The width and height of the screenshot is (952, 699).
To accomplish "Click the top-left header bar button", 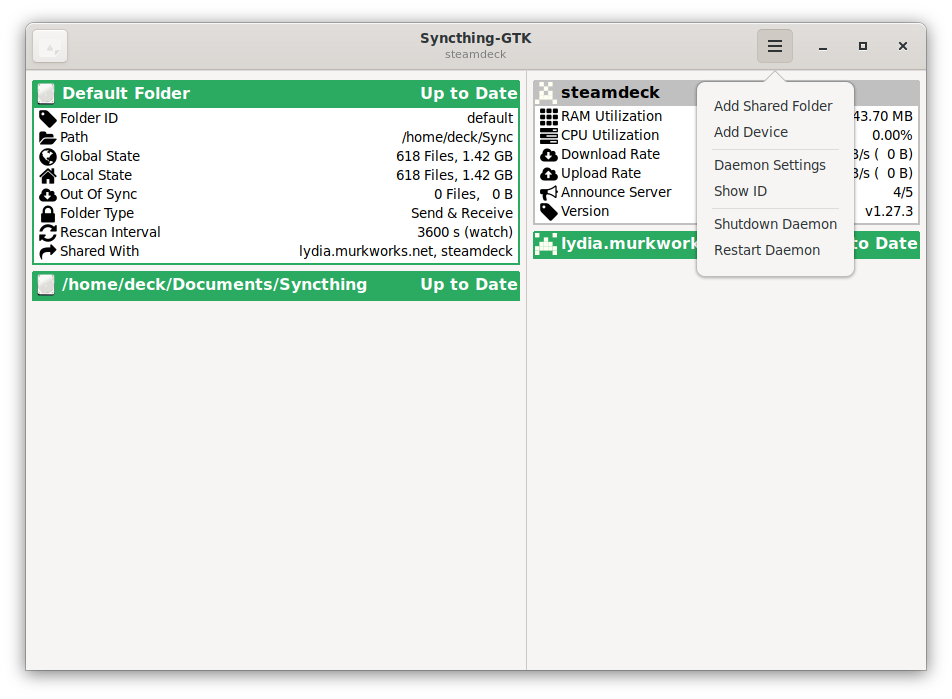I will [x=50, y=46].
